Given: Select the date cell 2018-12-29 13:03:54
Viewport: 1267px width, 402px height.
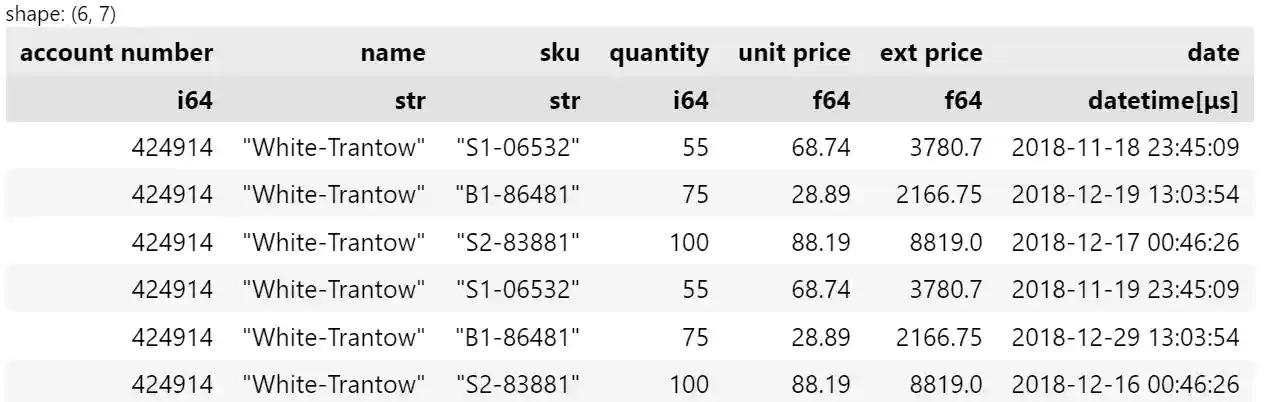Looking at the screenshot, I should point(1126,337).
